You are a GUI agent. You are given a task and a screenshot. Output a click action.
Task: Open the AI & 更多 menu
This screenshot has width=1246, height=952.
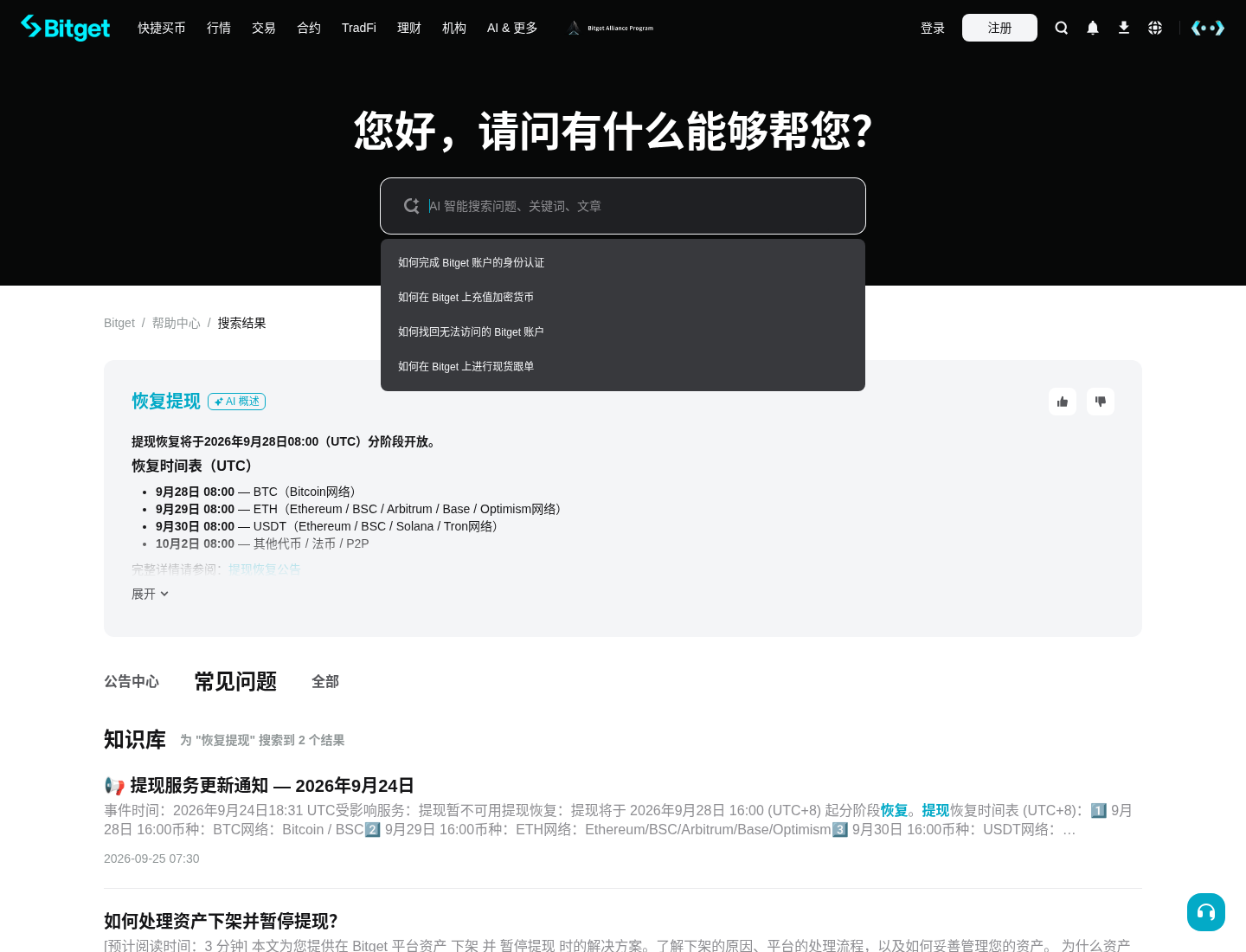512,28
